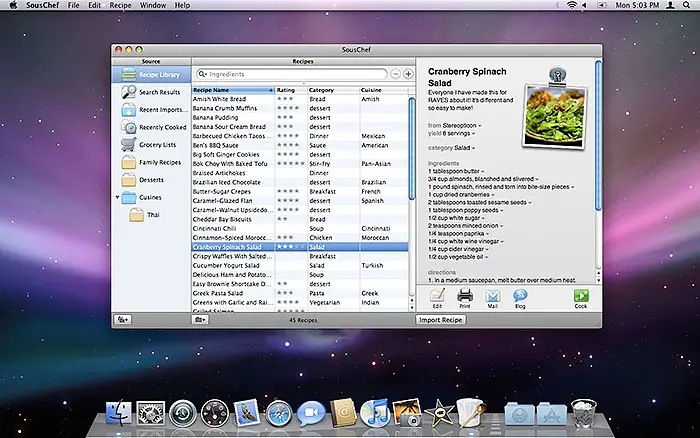The image size is (700, 438).
Task: Click the Import Recipe button
Action: click(441, 320)
